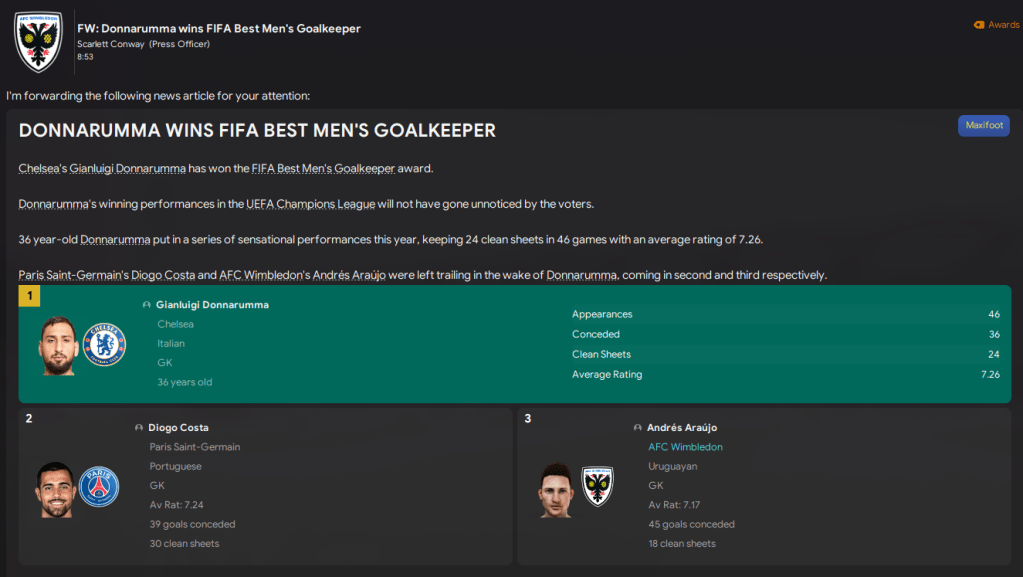Open the Chelsea link in article text

[38, 168]
